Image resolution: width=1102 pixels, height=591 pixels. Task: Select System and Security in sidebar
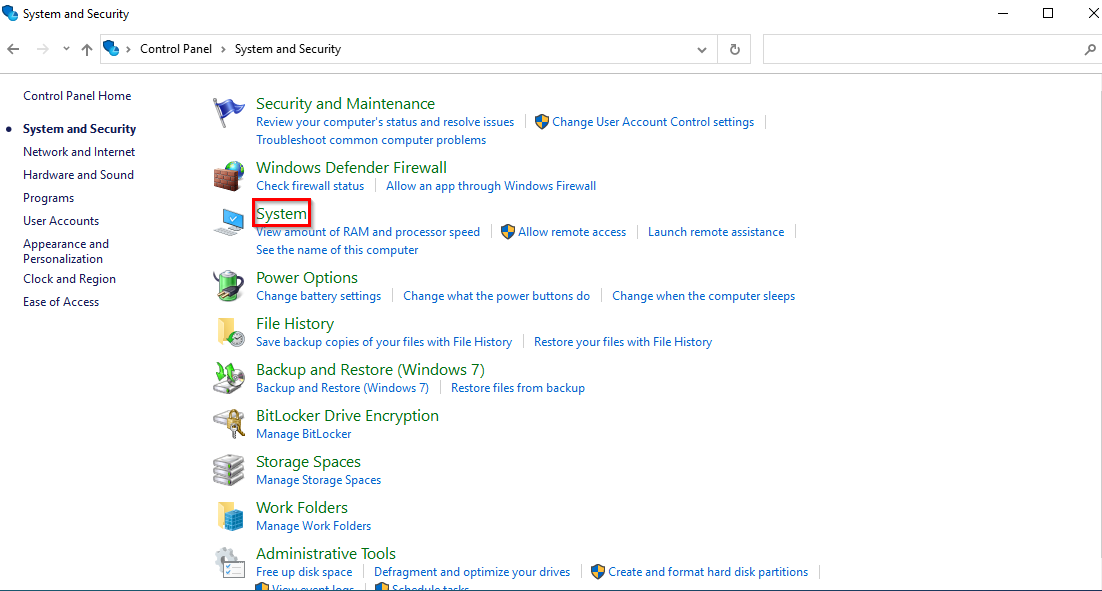tap(79, 129)
